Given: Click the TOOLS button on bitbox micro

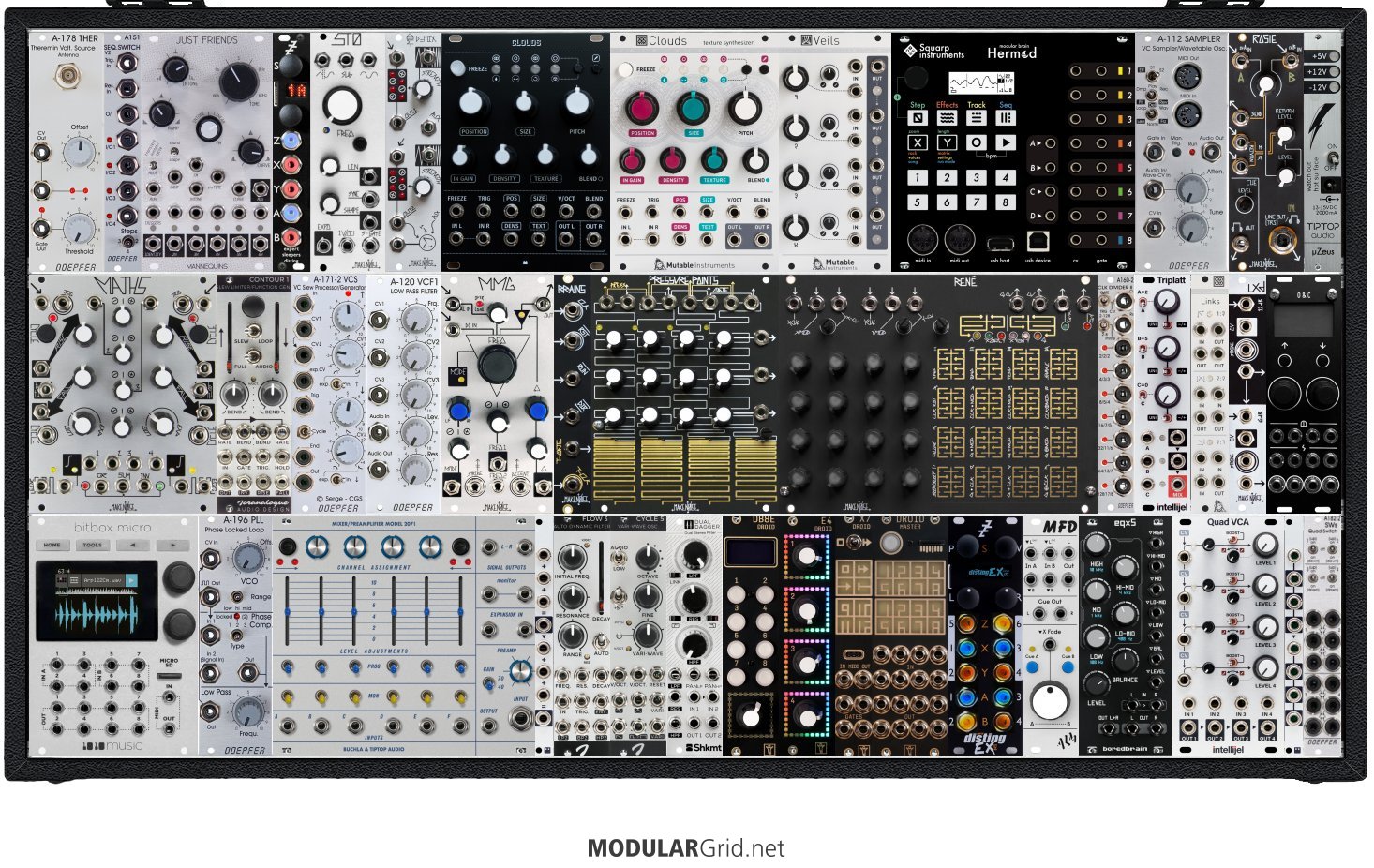Looking at the screenshot, I should click(x=93, y=546).
